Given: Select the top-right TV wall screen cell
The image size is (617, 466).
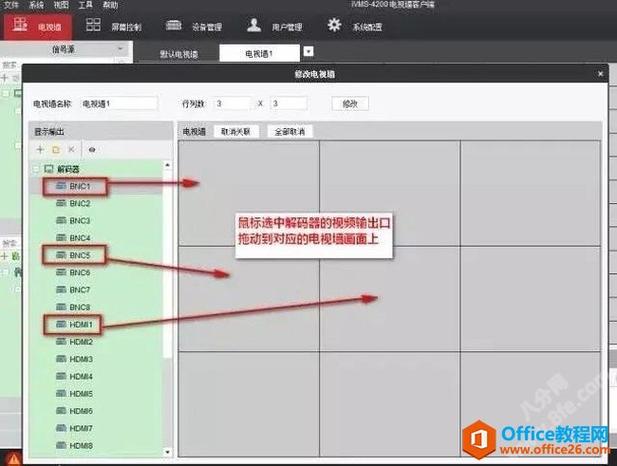Looking at the screenshot, I should pyautogui.click(x=530, y=193).
